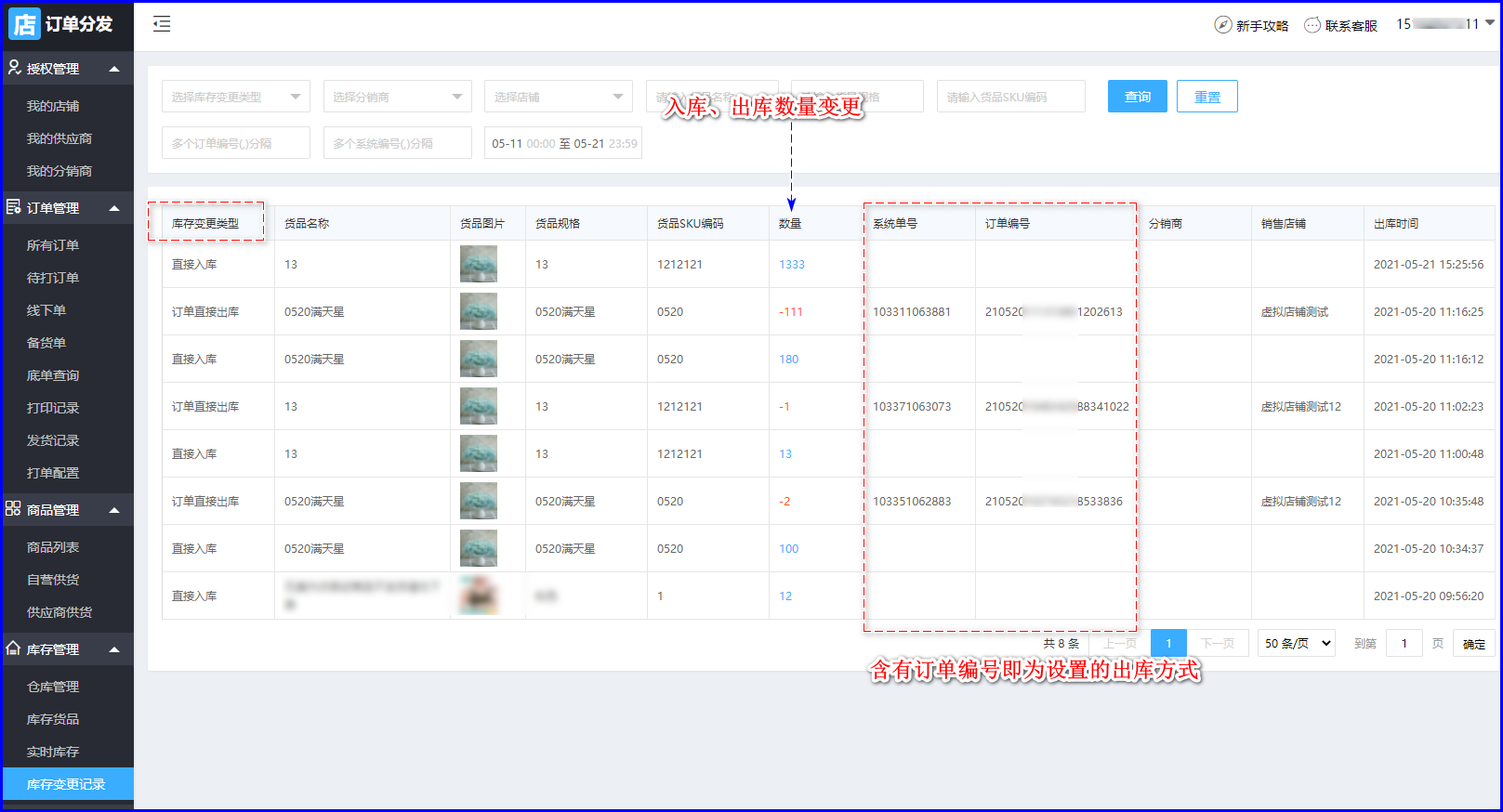Viewport: 1503px width, 812px height.
Task: Click the 出库时间 column header
Action: 1396,224
